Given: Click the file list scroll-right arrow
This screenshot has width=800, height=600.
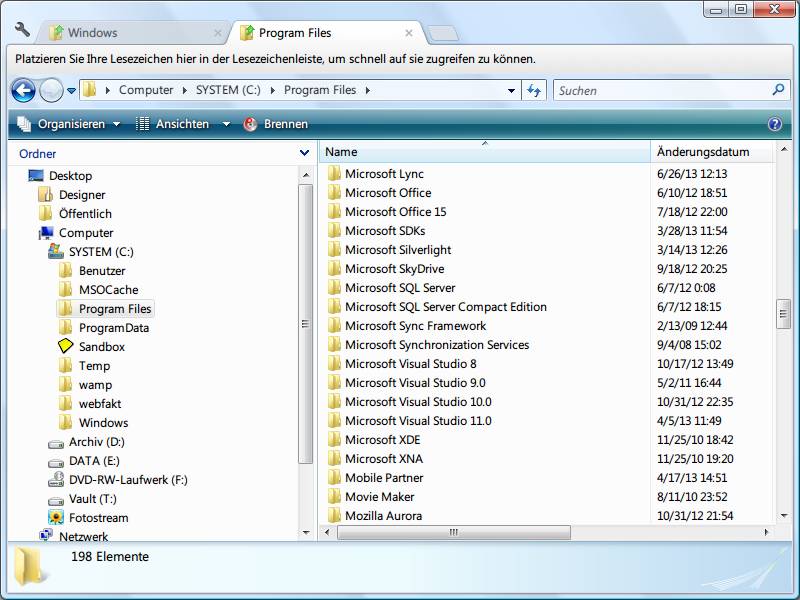Looking at the screenshot, I should [766, 532].
